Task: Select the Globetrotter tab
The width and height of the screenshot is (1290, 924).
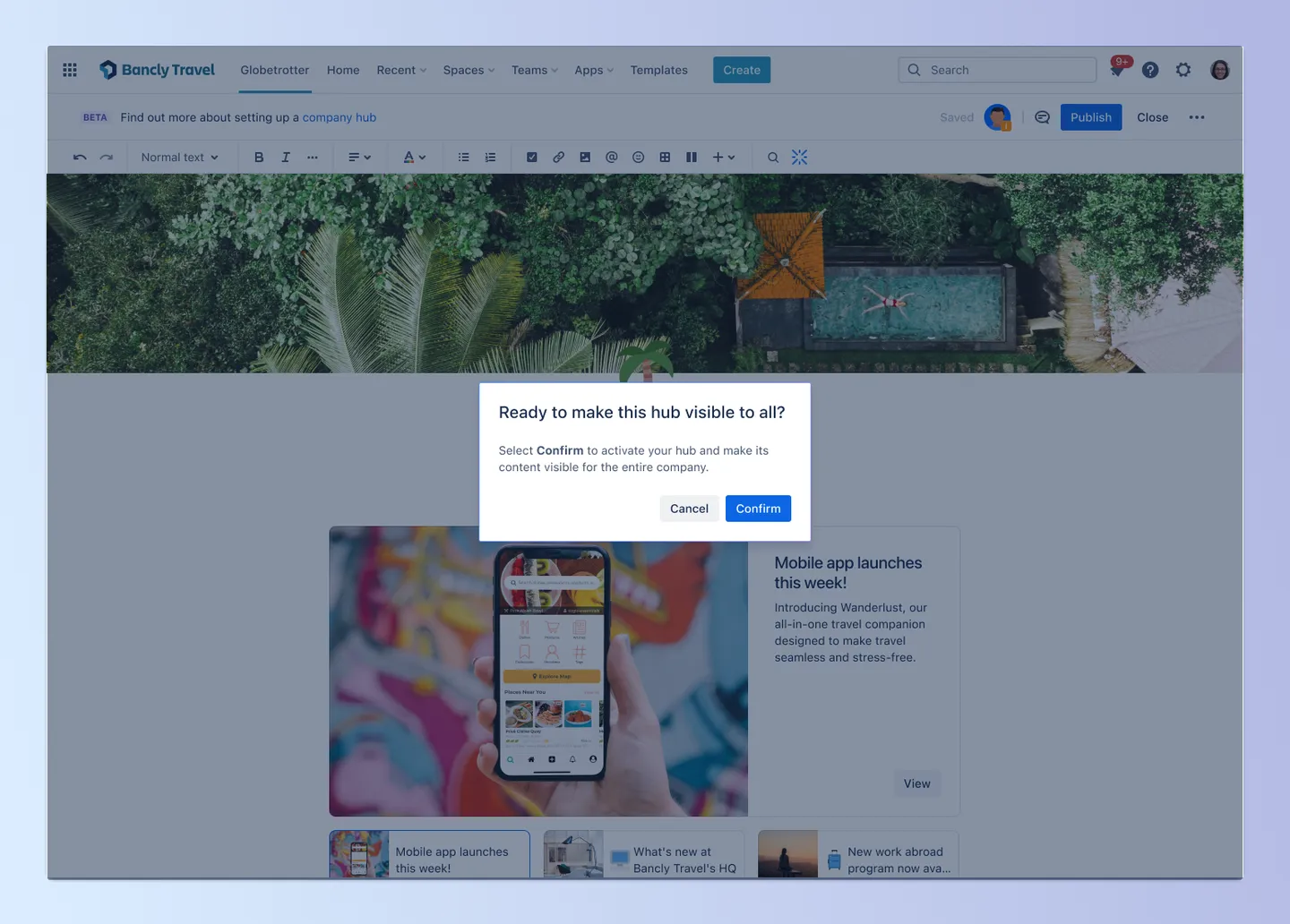Action: (275, 70)
